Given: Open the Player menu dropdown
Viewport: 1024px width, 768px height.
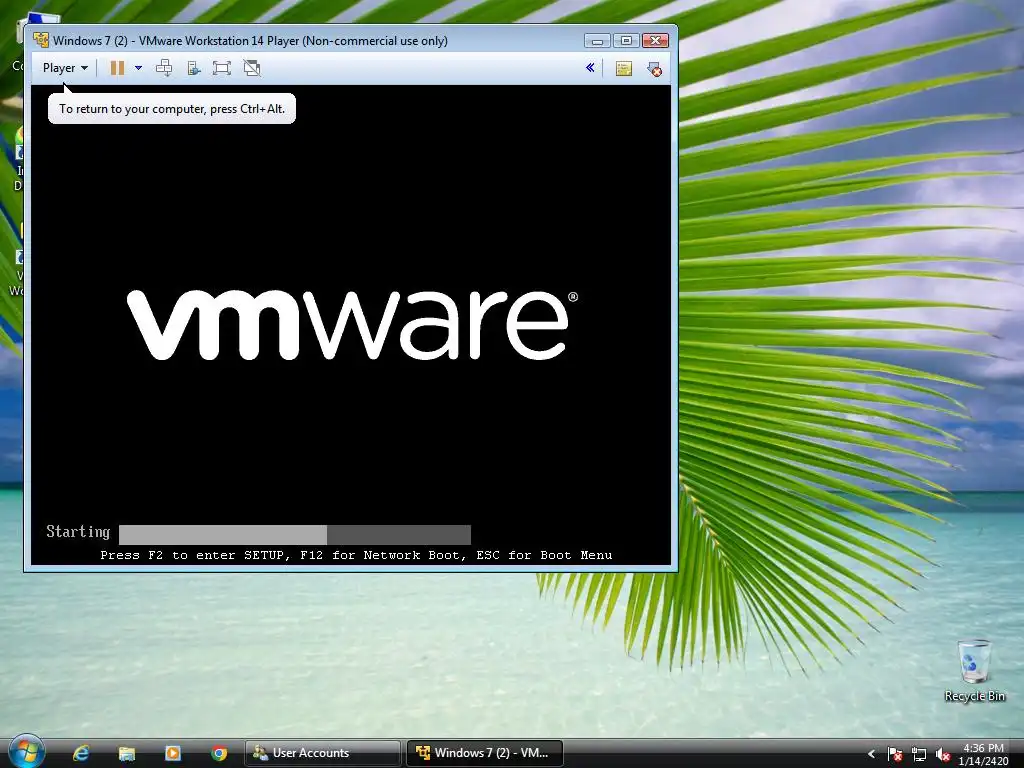Looking at the screenshot, I should point(65,68).
